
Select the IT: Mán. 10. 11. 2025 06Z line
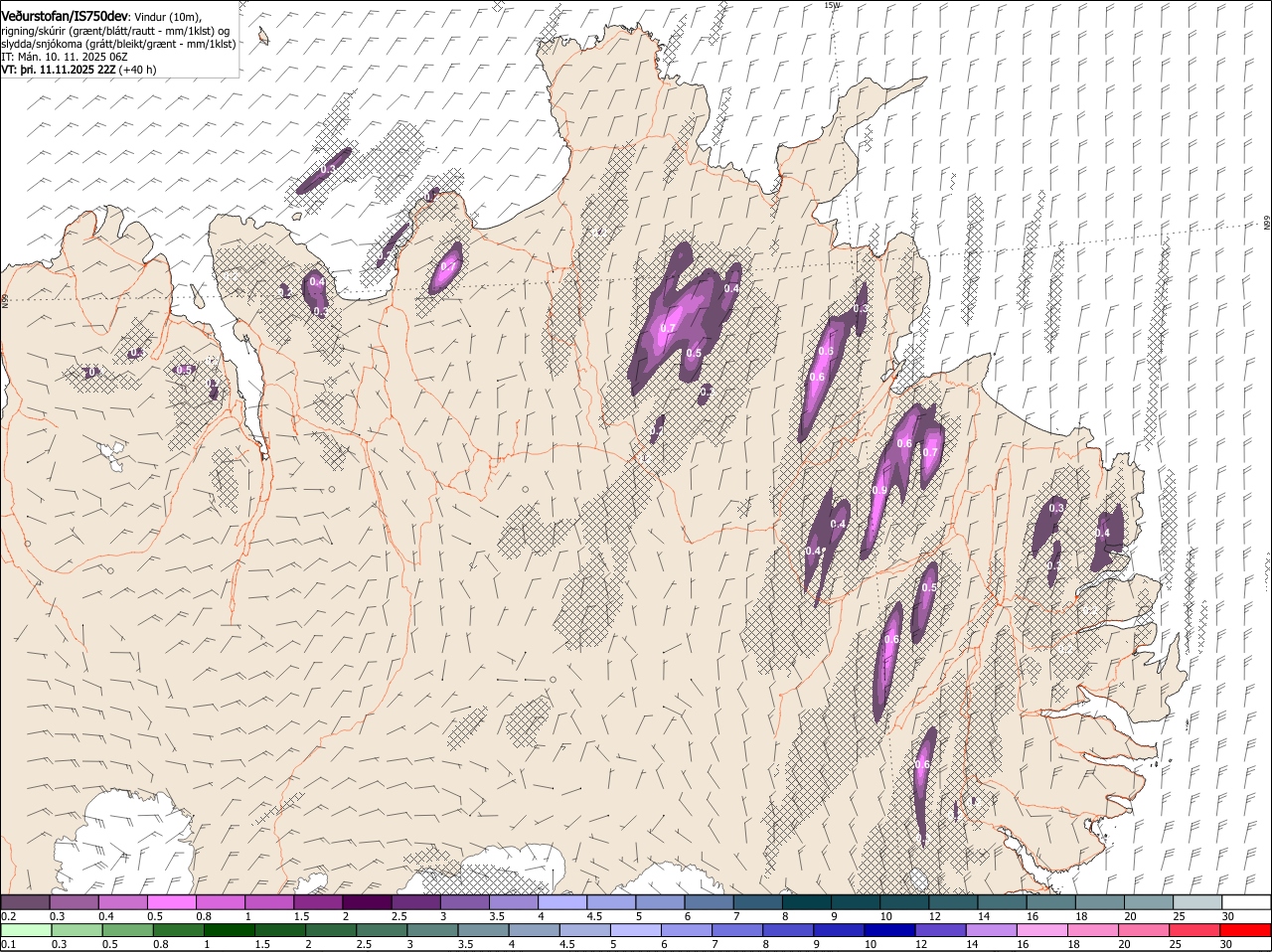65,58
